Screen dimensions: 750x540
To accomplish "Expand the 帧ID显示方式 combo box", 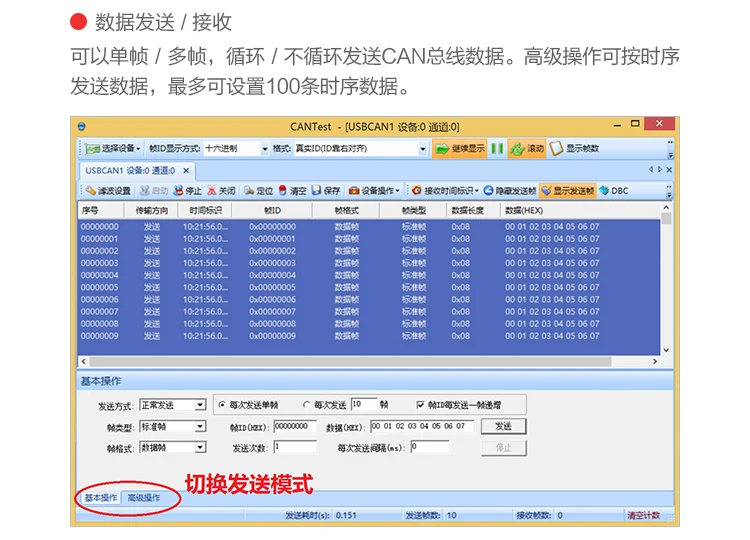I will 265,149.
